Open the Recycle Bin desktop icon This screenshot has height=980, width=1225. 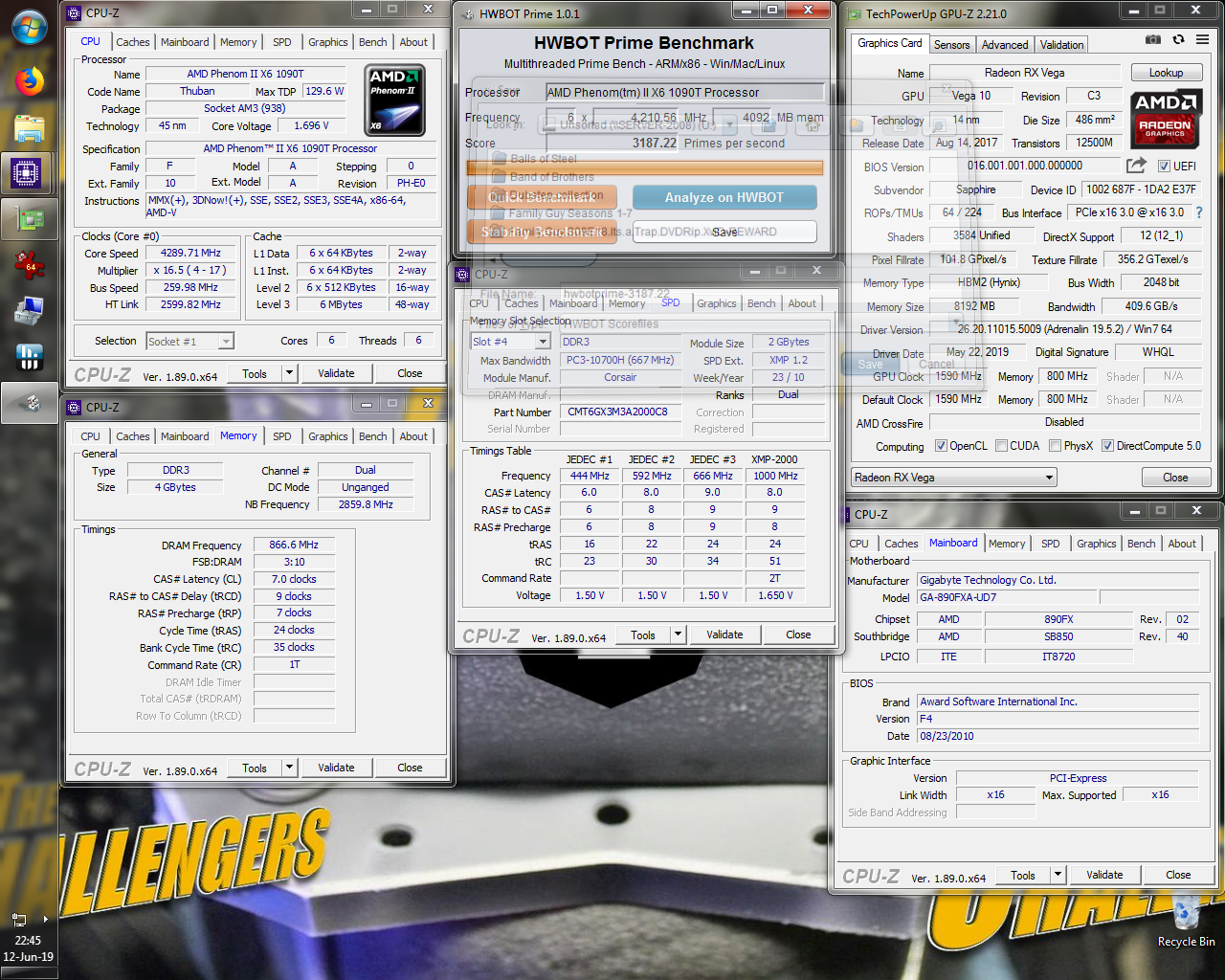(x=1186, y=921)
